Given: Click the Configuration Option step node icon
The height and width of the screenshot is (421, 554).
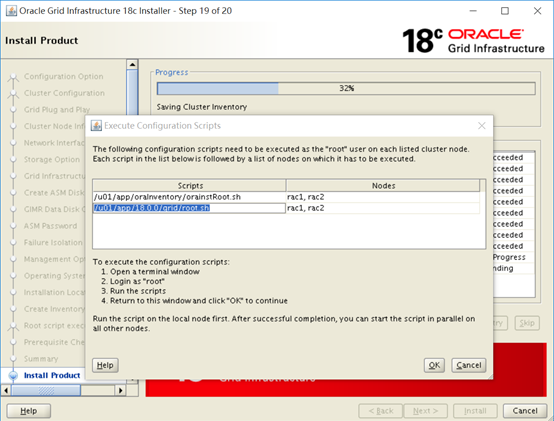Looking at the screenshot, I should [13, 77].
